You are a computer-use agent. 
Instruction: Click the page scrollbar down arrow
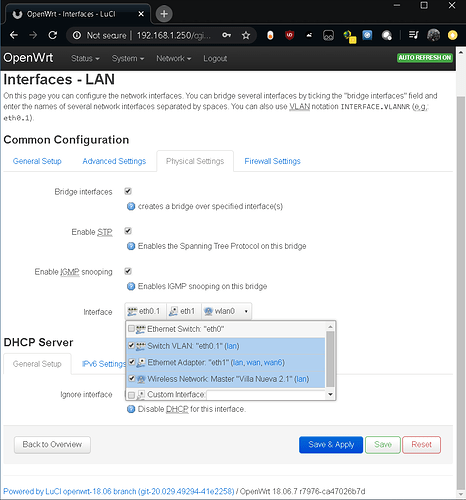(x=461, y=494)
